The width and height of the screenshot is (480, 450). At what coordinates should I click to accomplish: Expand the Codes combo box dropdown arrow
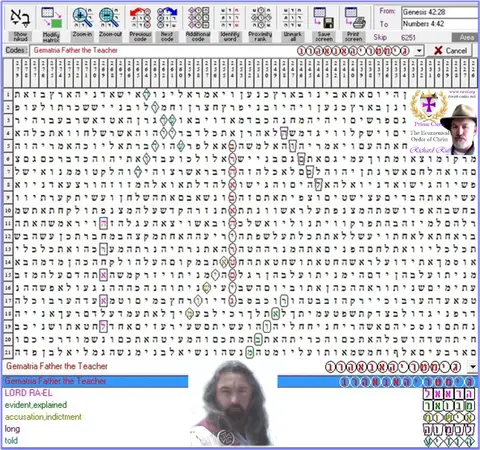pyautogui.click(x=419, y=51)
